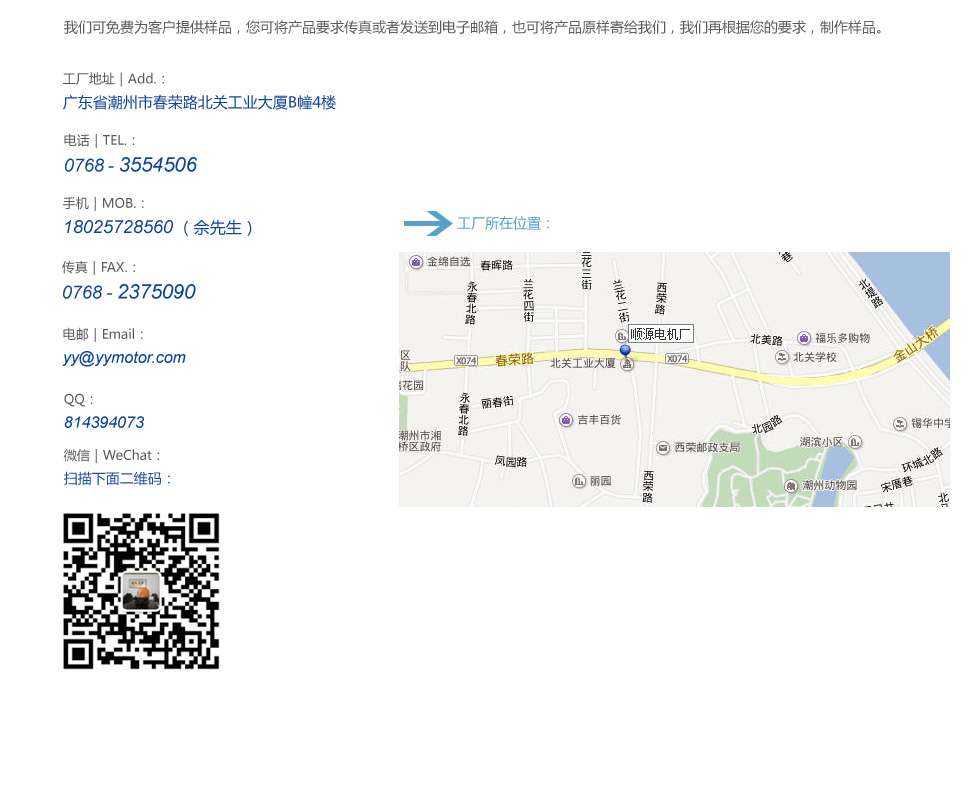Click the building icon beside 顺源电机厂 label
The width and height of the screenshot is (980, 800).
pyautogui.click(x=621, y=336)
